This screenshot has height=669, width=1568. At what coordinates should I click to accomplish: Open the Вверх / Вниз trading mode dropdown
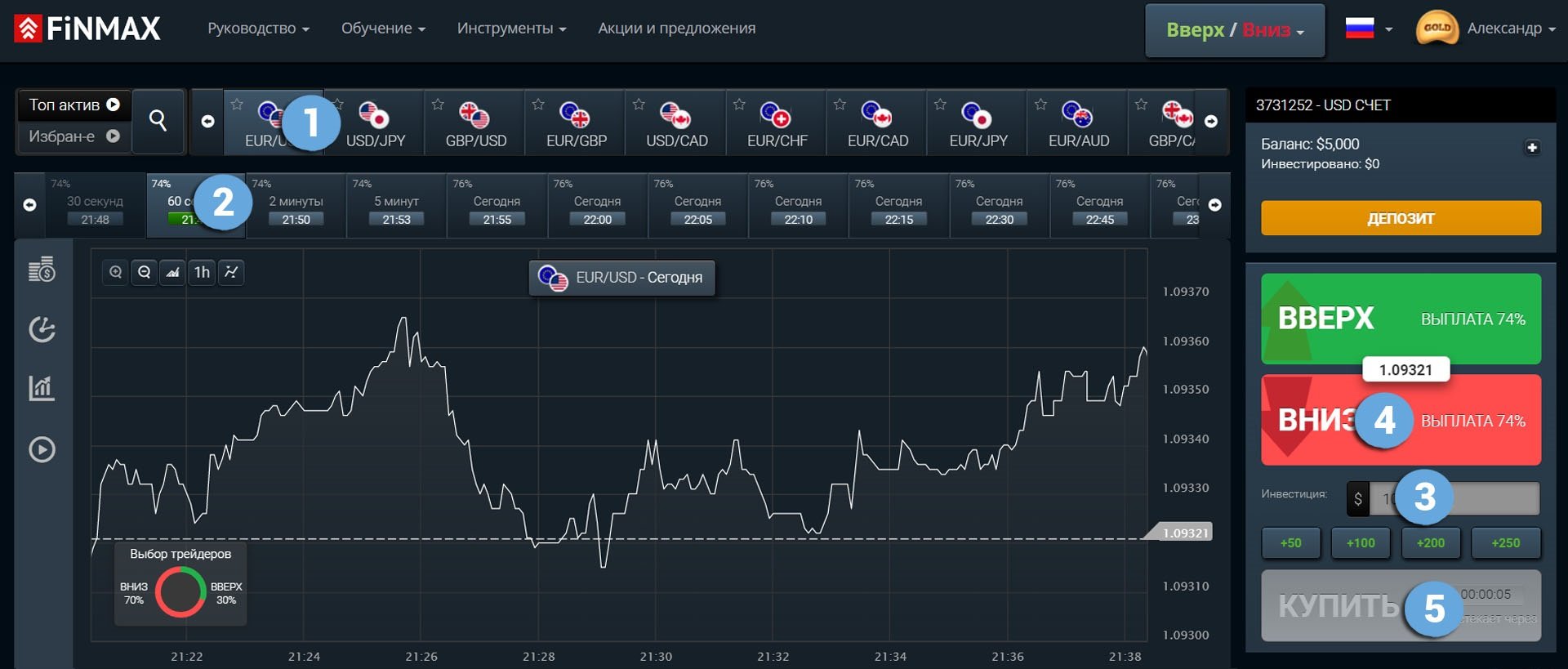coord(1235,30)
